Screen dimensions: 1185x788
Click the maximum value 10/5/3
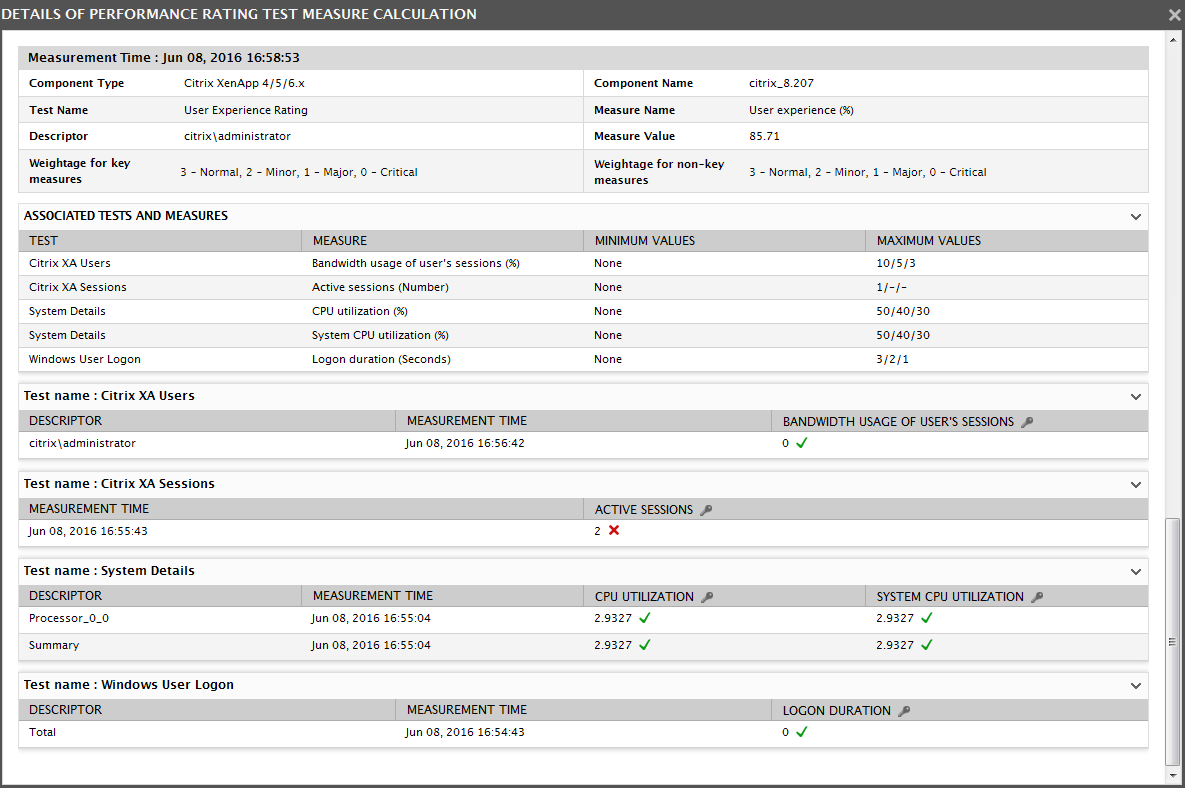(x=896, y=264)
